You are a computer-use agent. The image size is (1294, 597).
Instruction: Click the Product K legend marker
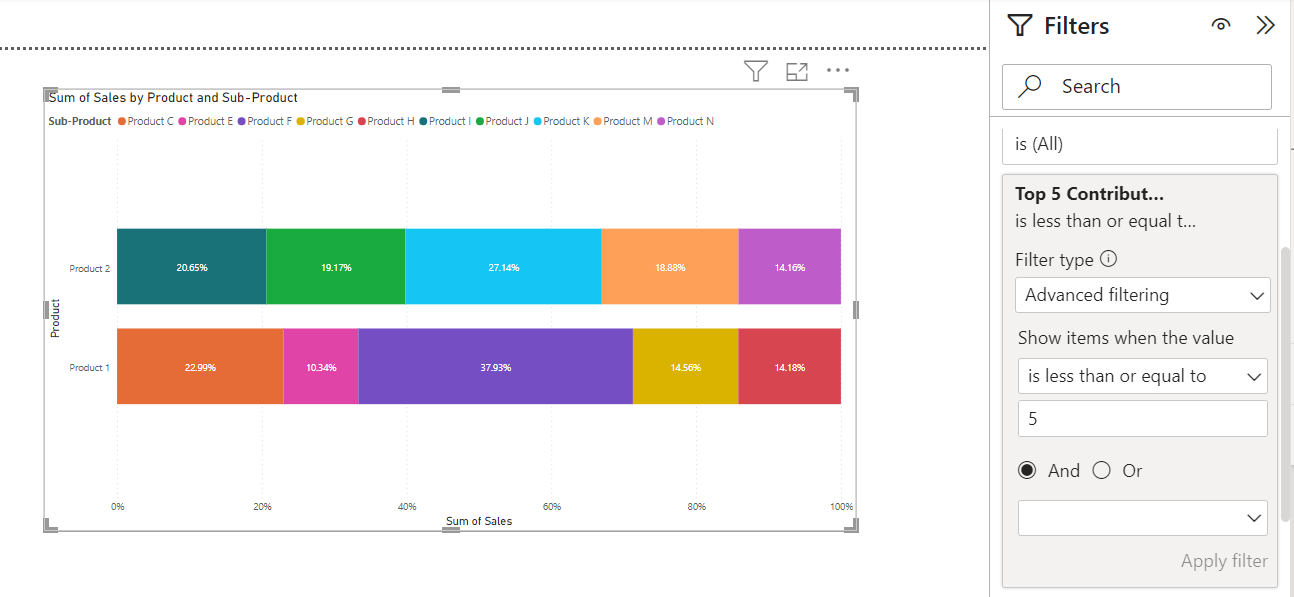tap(538, 121)
